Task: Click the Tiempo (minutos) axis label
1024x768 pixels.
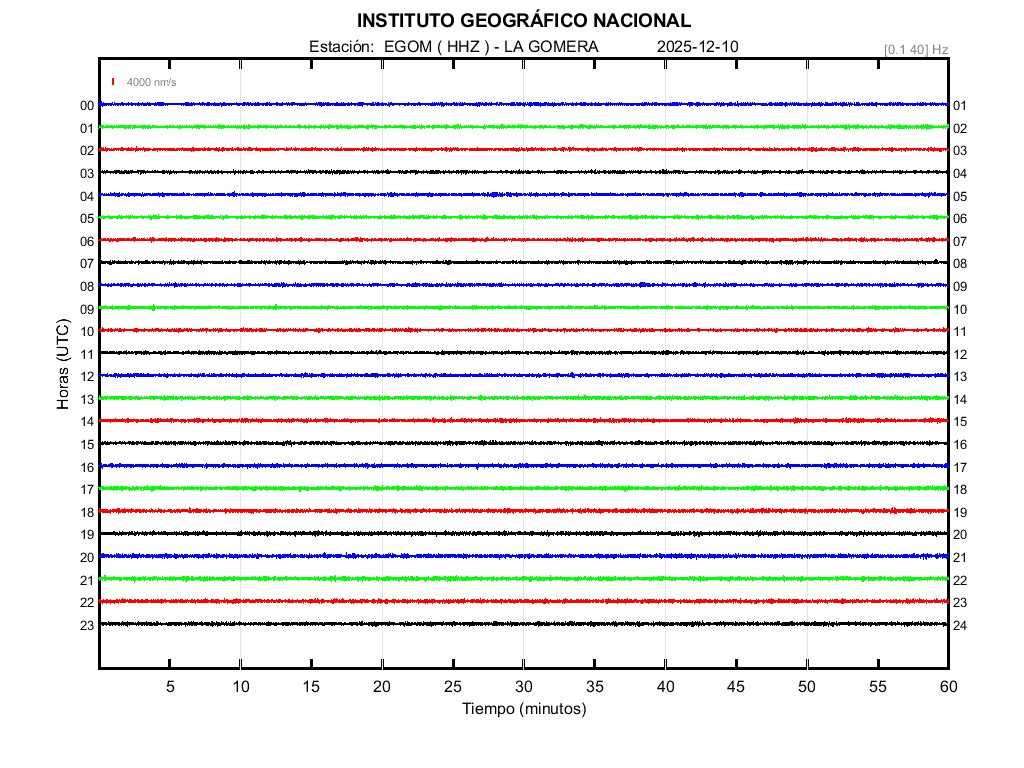Action: pyautogui.click(x=523, y=709)
